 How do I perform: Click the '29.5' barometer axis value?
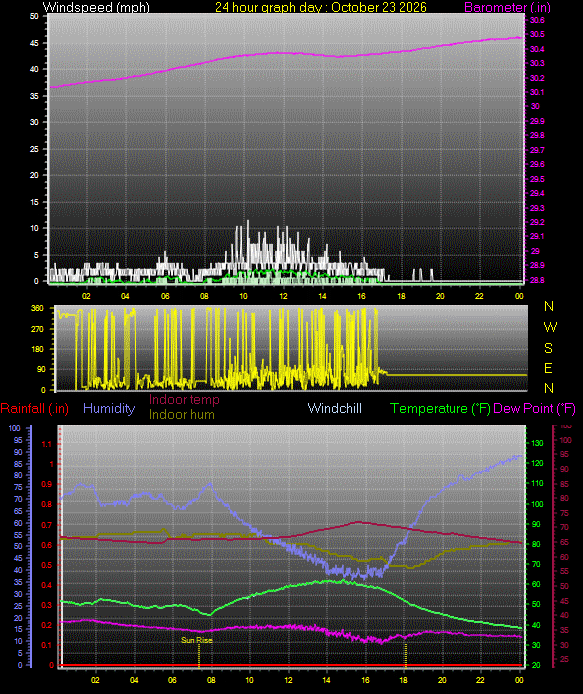[x=537, y=179]
